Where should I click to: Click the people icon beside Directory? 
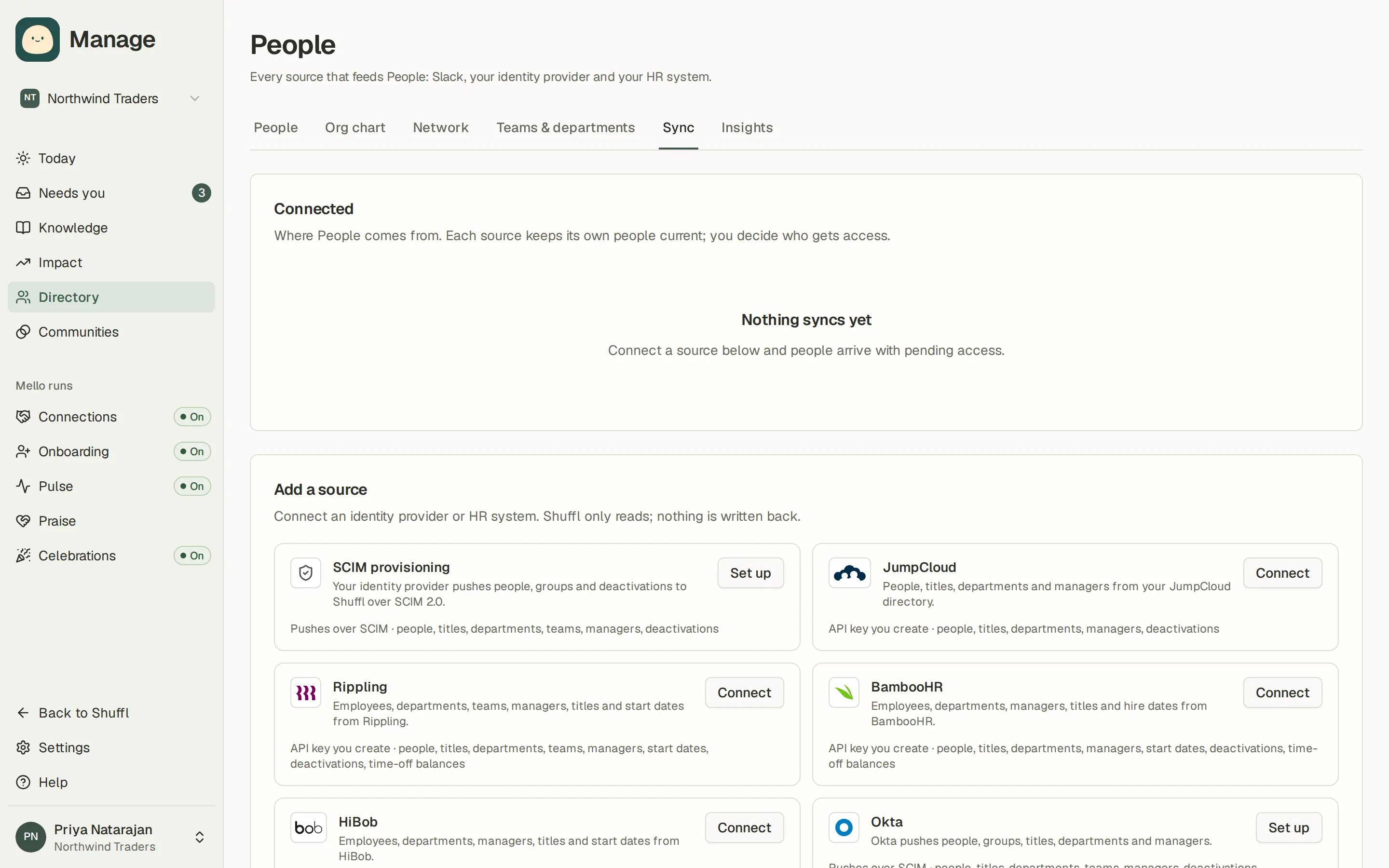(23, 298)
